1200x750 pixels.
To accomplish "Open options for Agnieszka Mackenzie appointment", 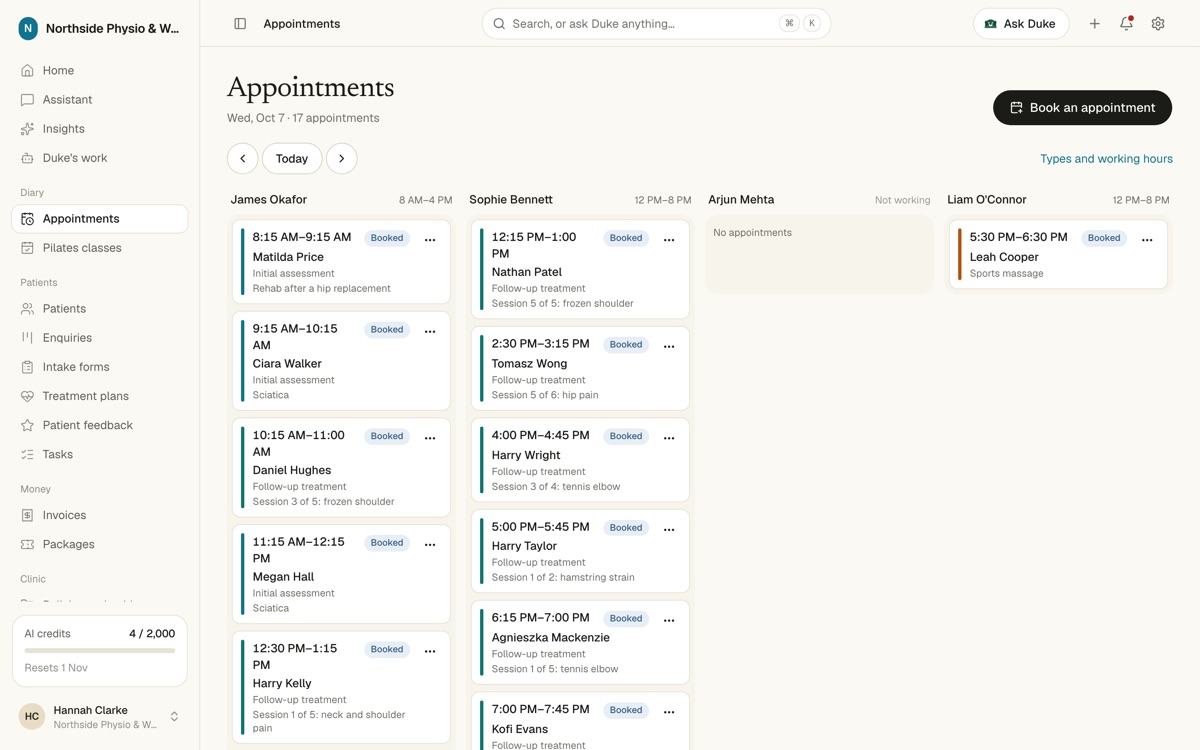I will [669, 620].
